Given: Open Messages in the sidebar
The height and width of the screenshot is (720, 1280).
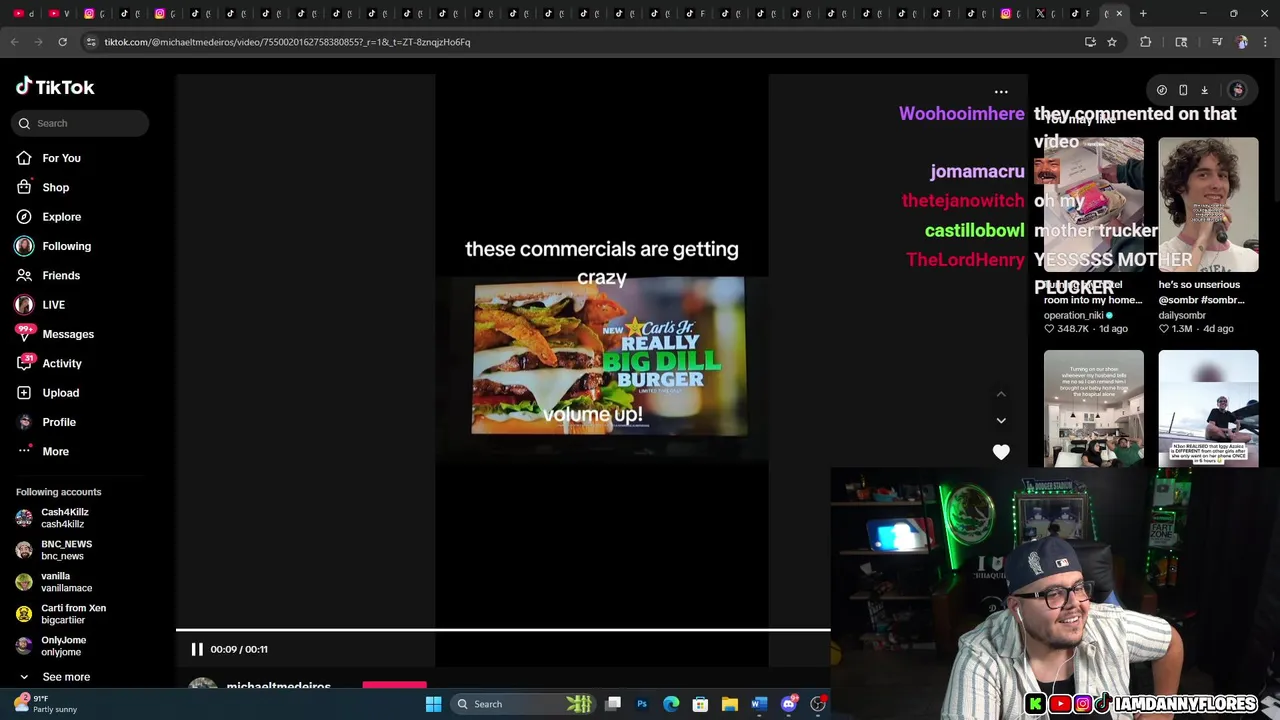Looking at the screenshot, I should (68, 334).
